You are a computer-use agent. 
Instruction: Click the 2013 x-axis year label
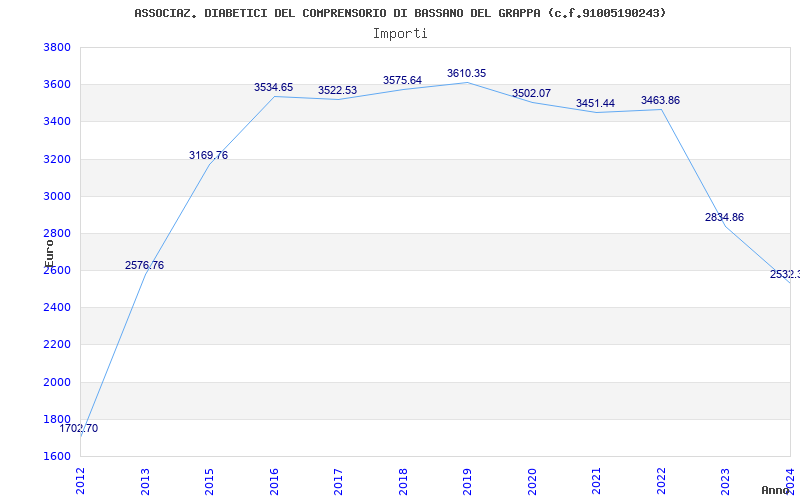pos(145,481)
